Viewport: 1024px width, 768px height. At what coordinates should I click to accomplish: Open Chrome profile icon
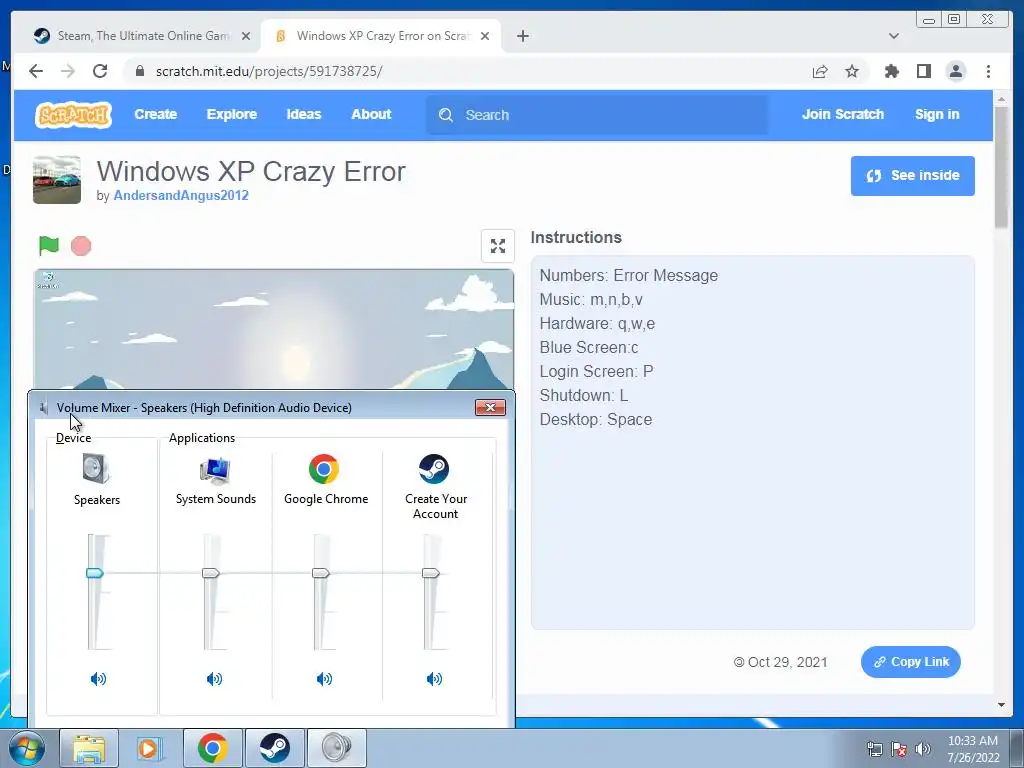[x=955, y=71]
